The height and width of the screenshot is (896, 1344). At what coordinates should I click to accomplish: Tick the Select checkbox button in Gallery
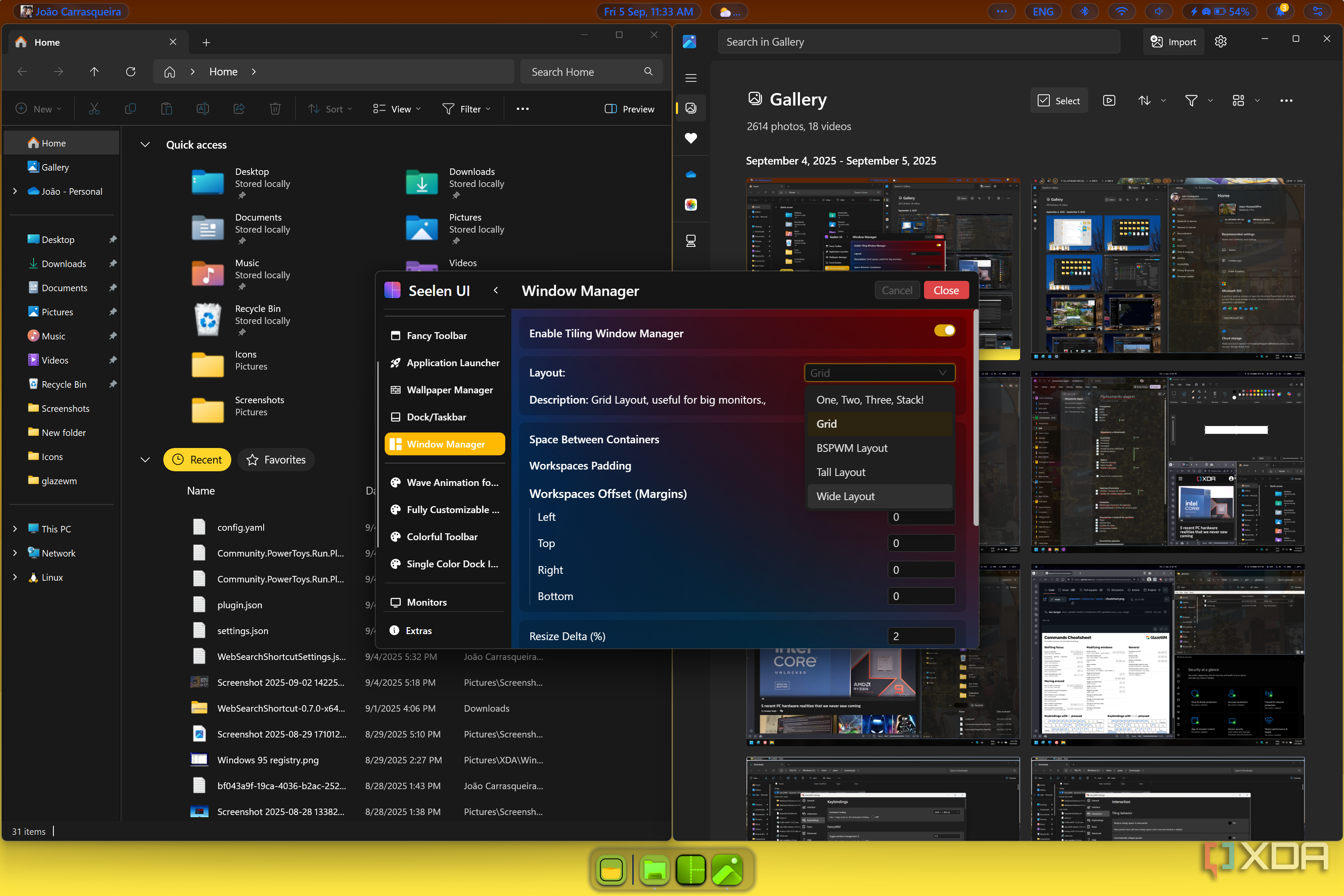1059,100
